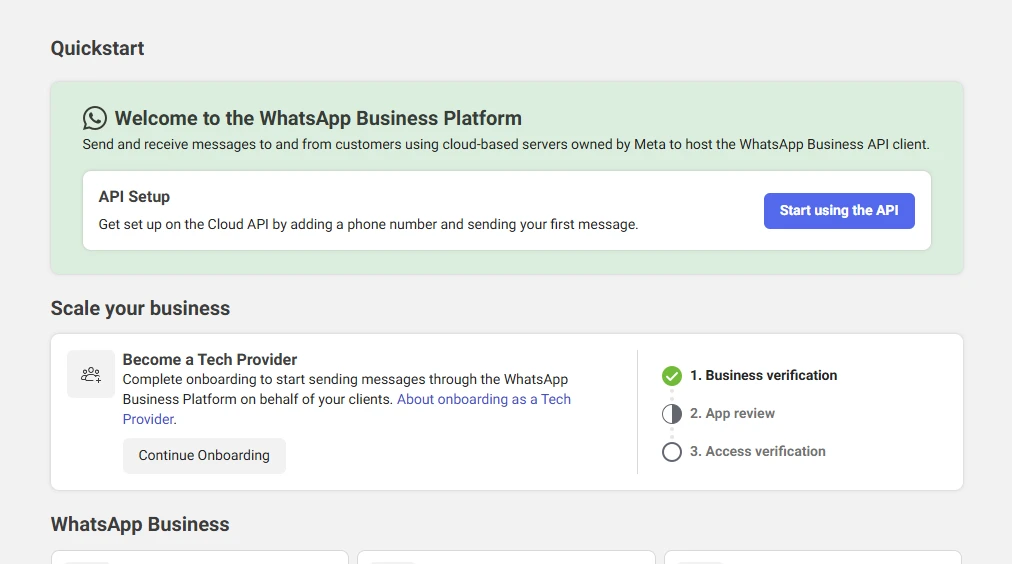The image size is (1012, 564).
Task: Click the WhatsApp logo icon
Action: (x=95, y=118)
